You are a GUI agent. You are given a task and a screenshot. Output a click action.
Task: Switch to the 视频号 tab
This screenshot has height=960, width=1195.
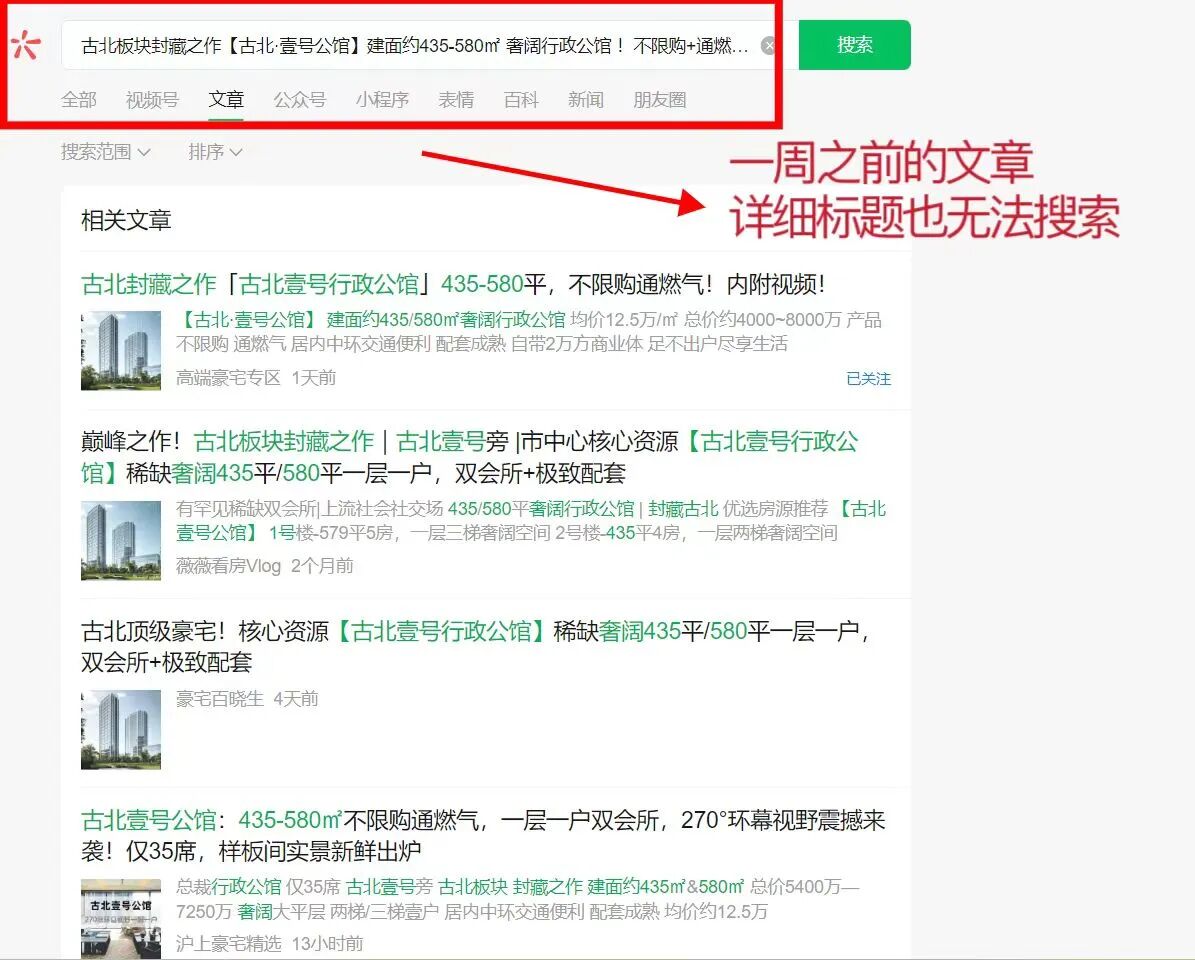click(152, 100)
